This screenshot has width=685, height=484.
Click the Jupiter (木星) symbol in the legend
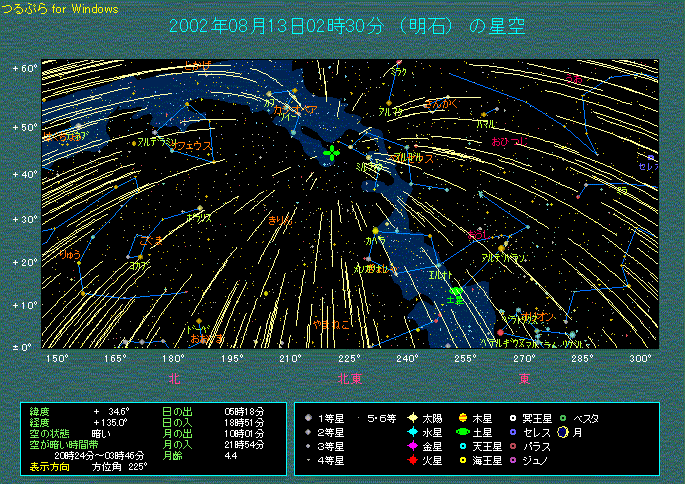463,418
